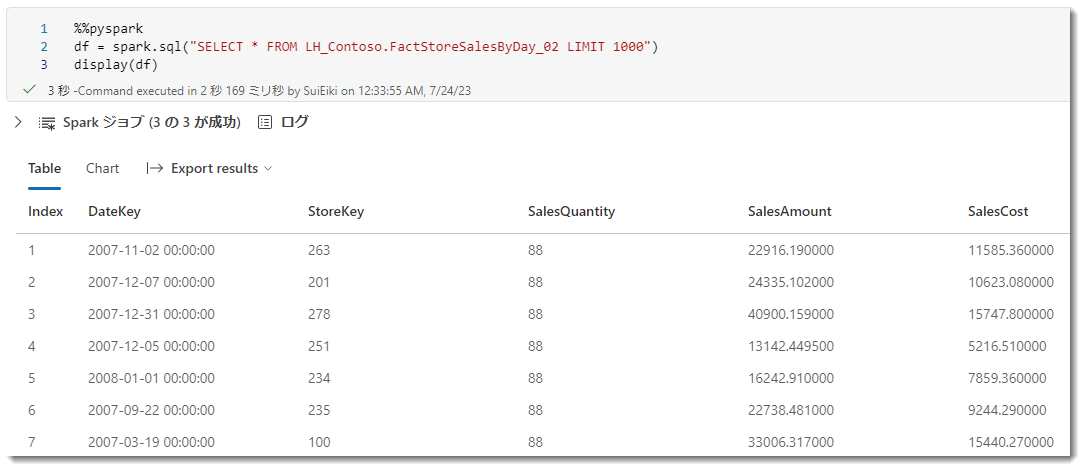Select the SalesQuantity column header

(x=571, y=211)
